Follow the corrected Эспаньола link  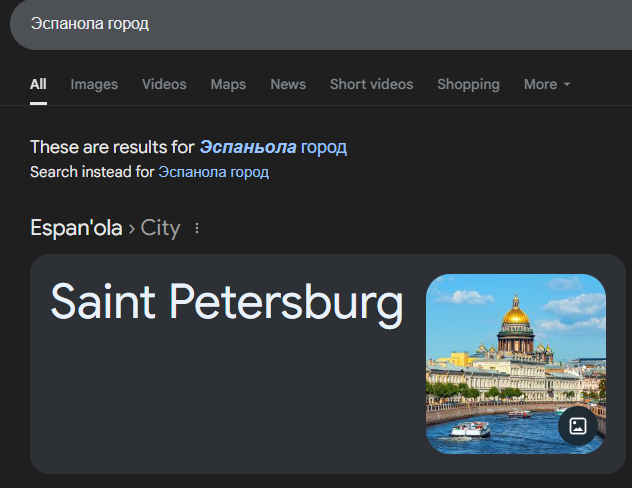point(248,147)
